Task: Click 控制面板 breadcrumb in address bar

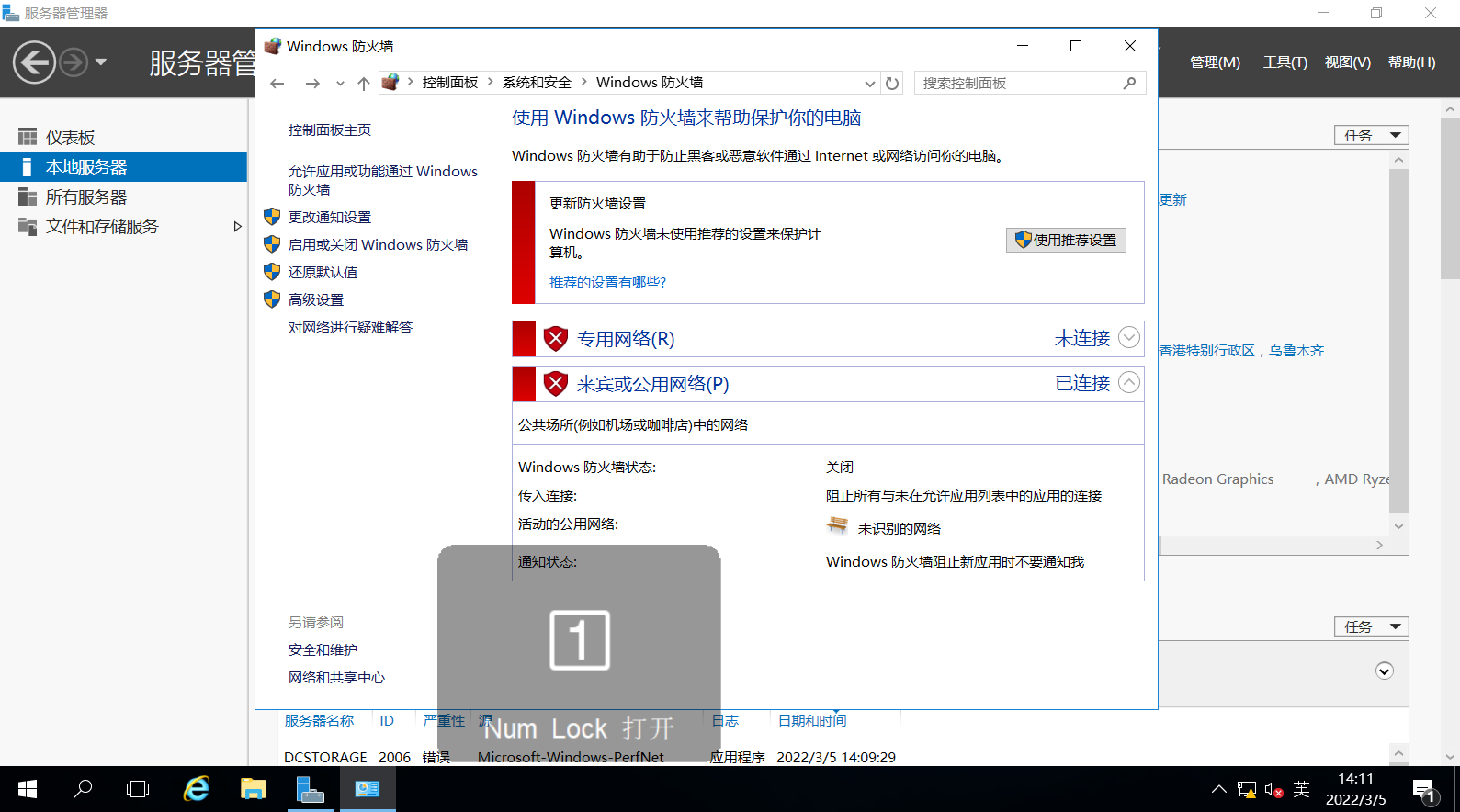Action: pos(450,83)
